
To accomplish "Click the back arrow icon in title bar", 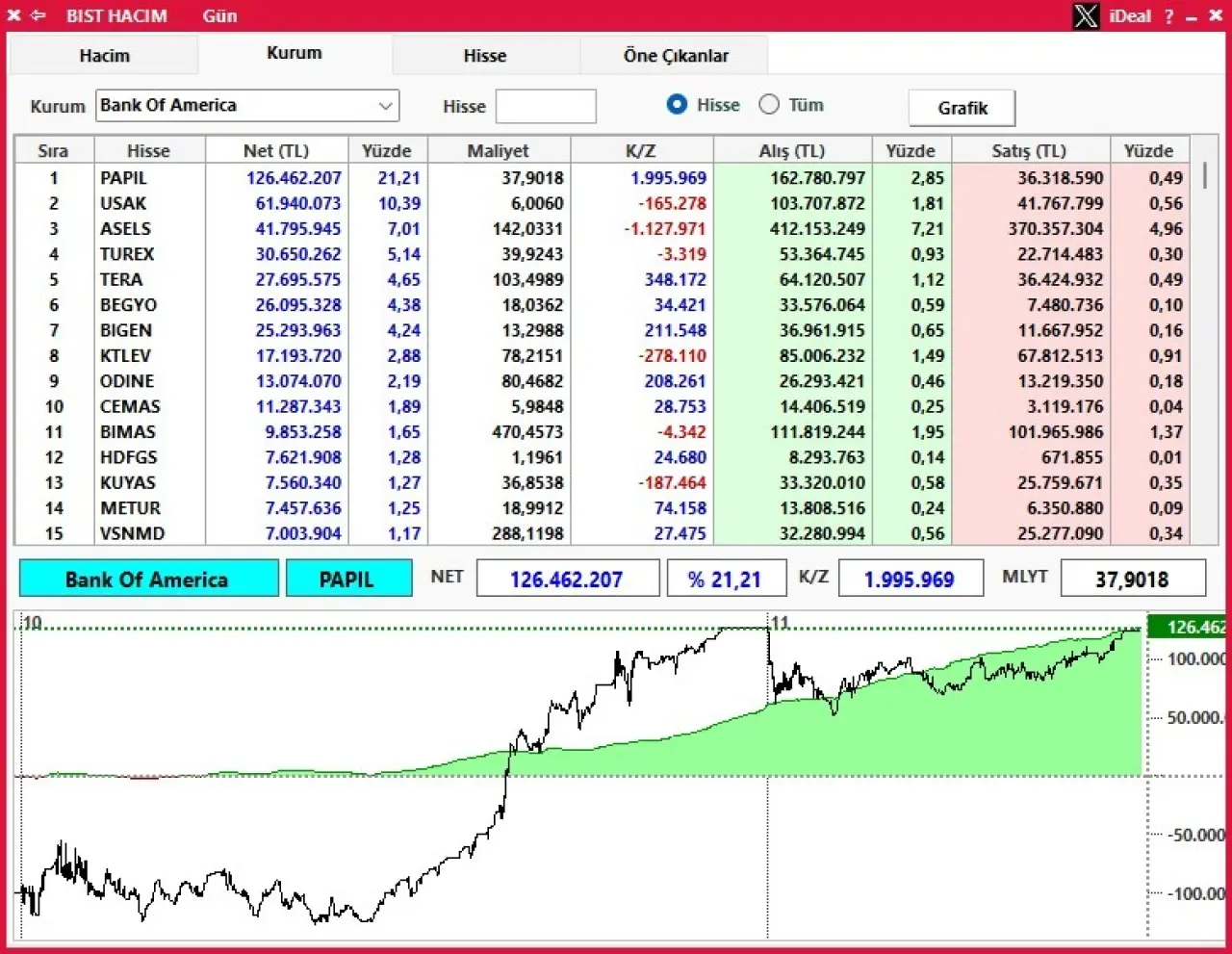I will click(38, 15).
